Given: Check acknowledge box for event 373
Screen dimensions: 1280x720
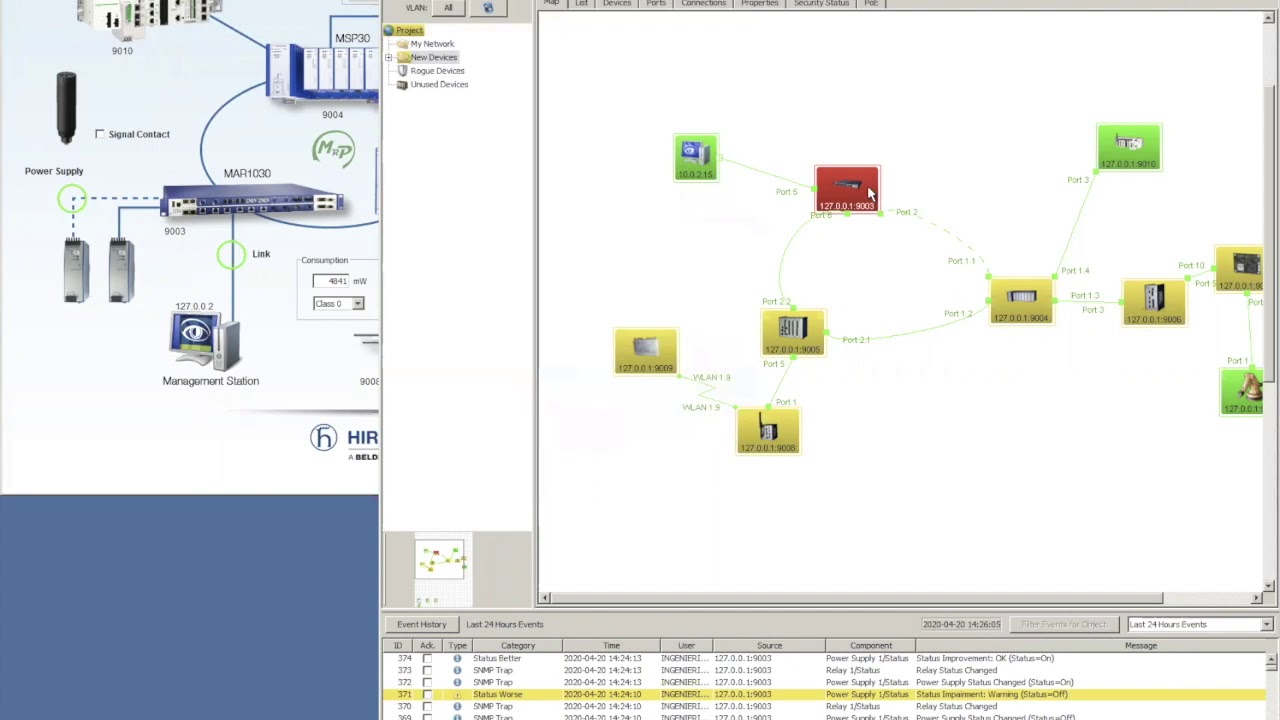Looking at the screenshot, I should [427, 671].
